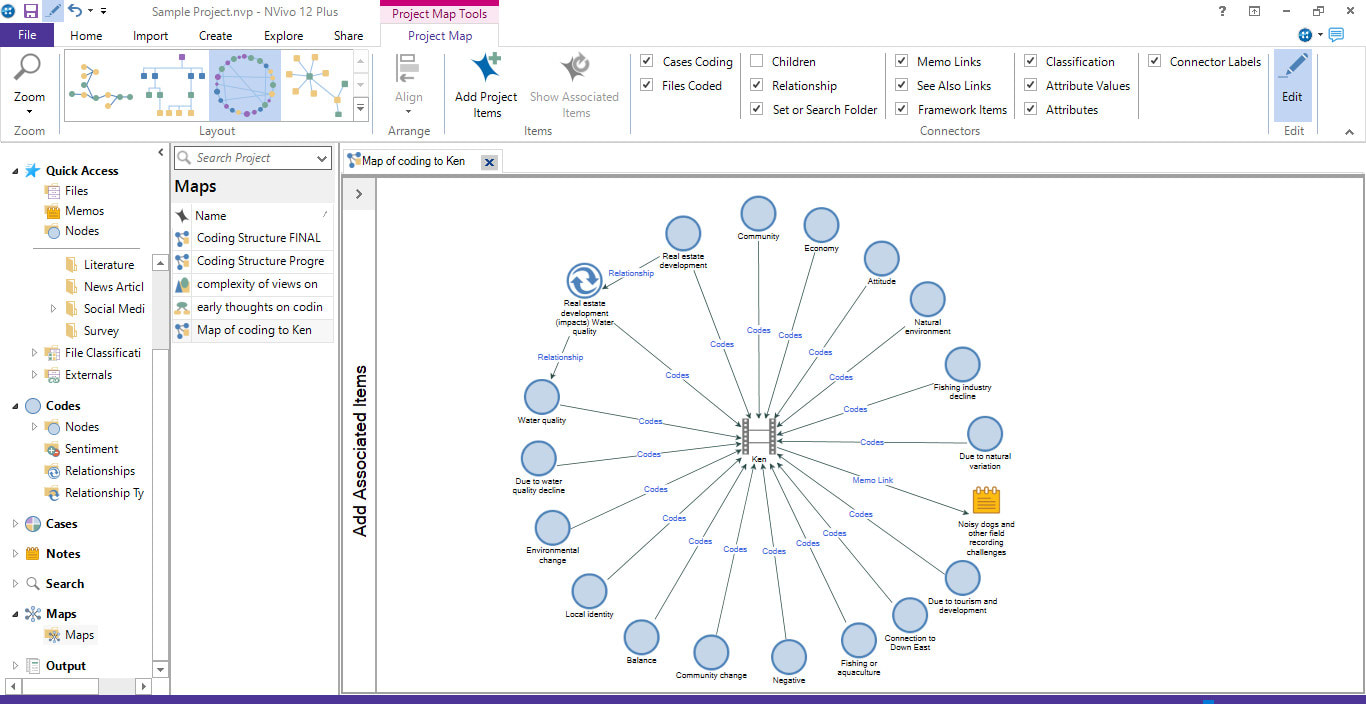The width and height of the screenshot is (1366, 704).
Task: Open early thoughts on coding map
Action: tap(252, 307)
